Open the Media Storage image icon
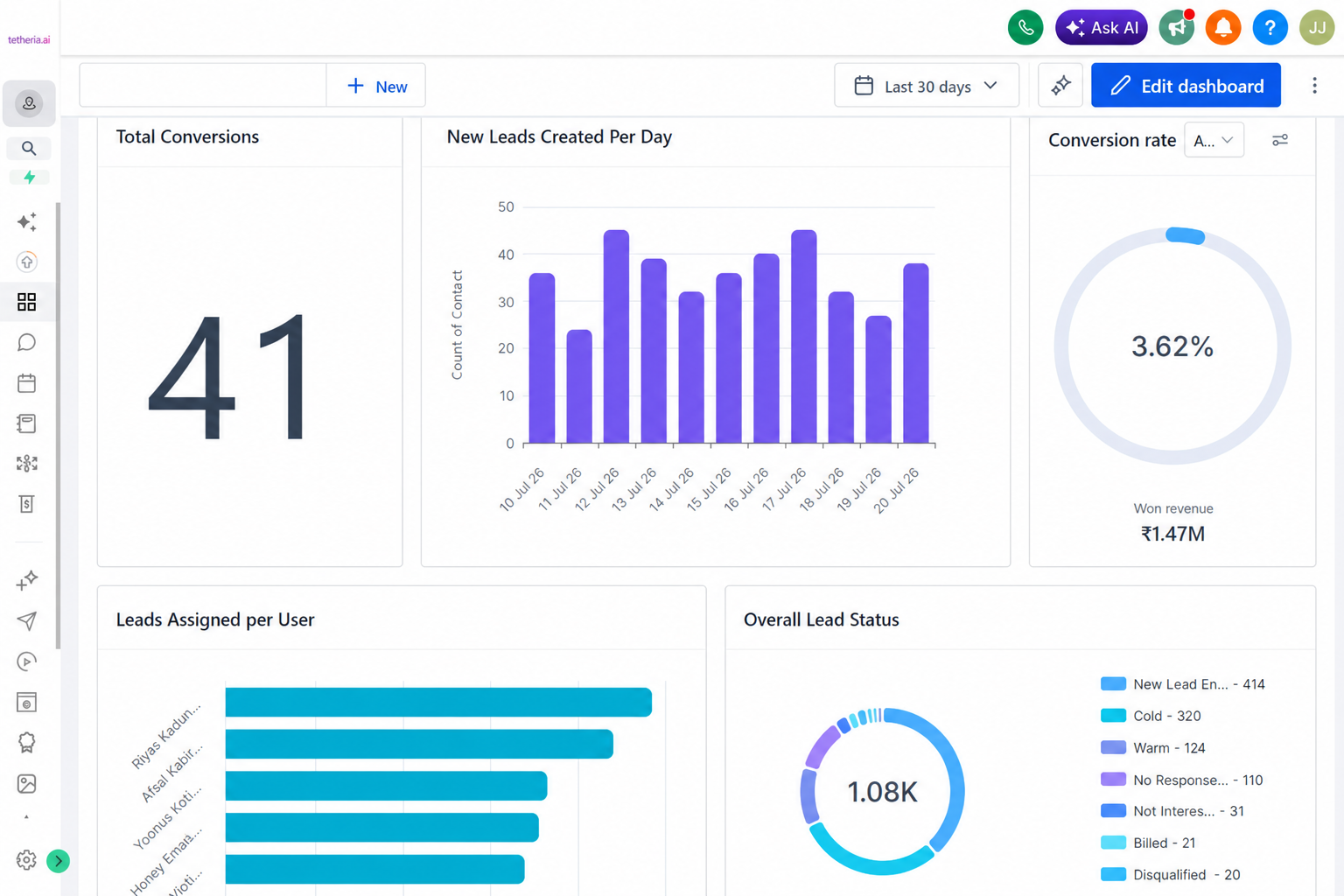 [27, 783]
